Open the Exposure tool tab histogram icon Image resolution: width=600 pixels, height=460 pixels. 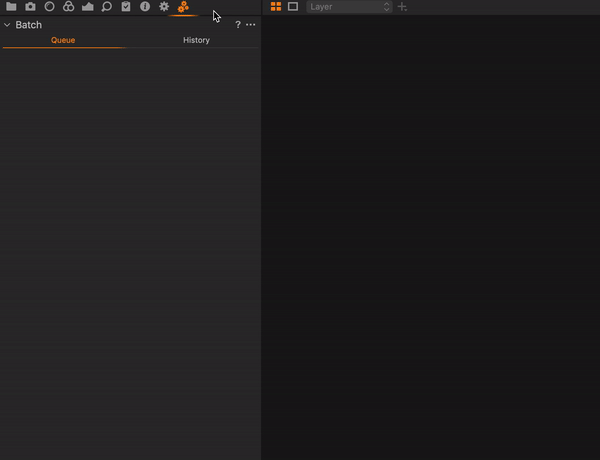(88, 7)
